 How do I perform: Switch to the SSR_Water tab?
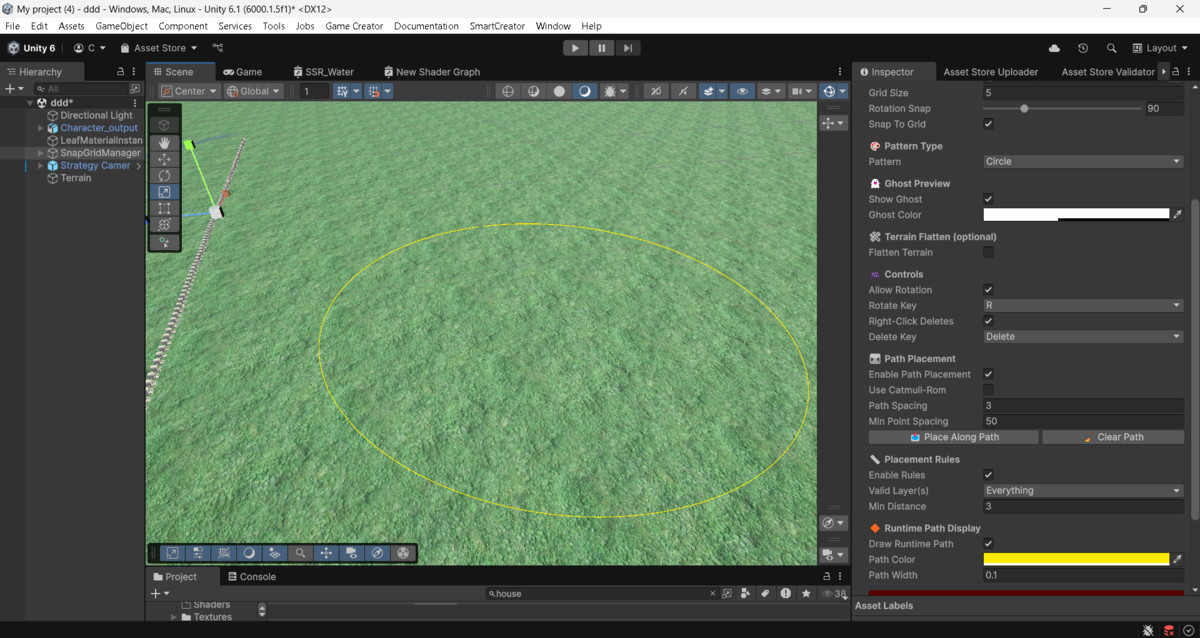(324, 72)
